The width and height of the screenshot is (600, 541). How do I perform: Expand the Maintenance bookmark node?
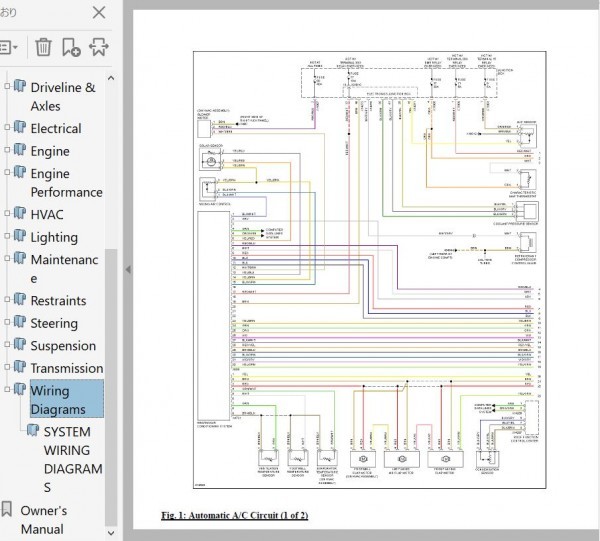click(7, 258)
